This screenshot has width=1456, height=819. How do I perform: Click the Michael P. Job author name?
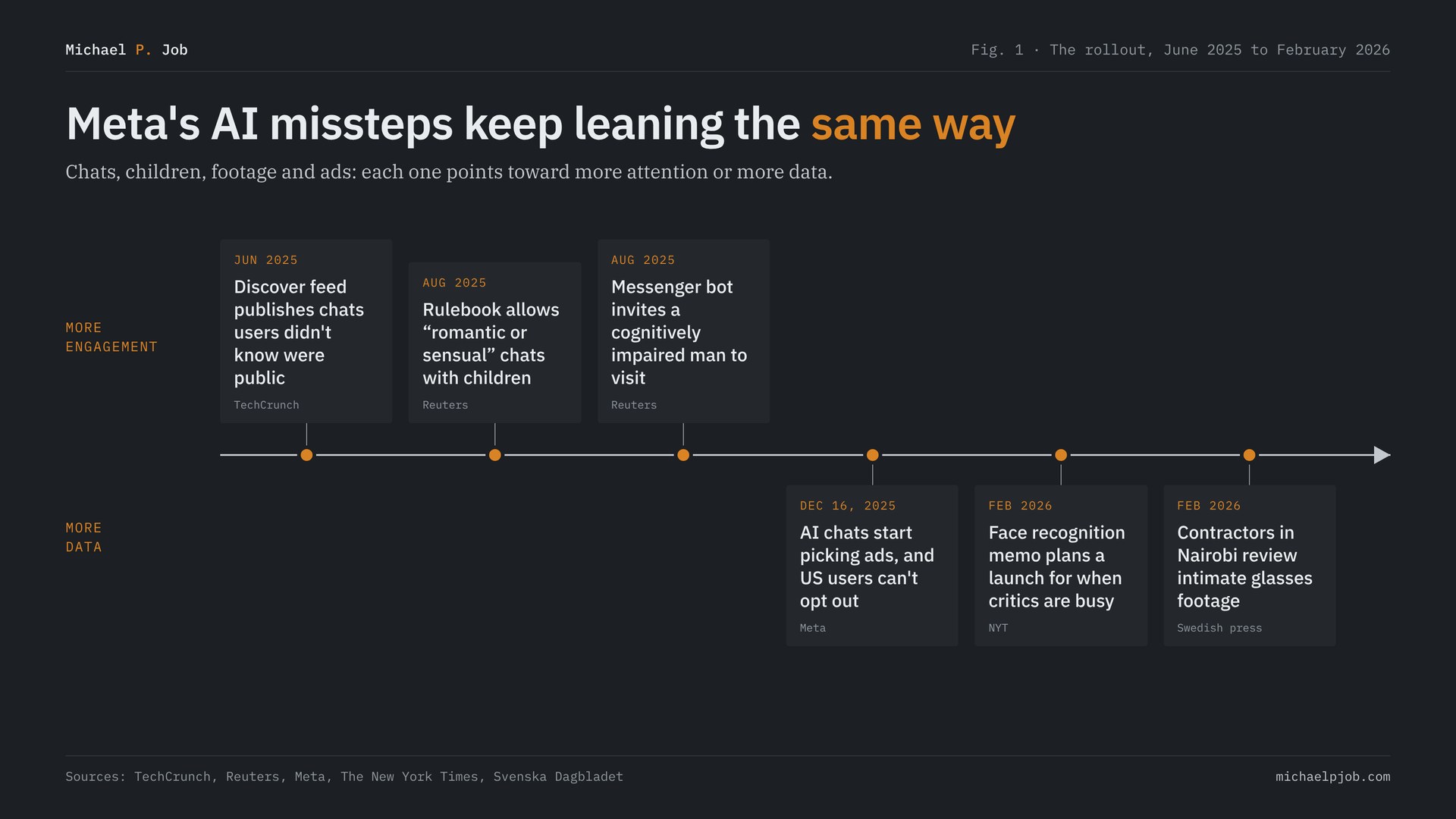127,50
